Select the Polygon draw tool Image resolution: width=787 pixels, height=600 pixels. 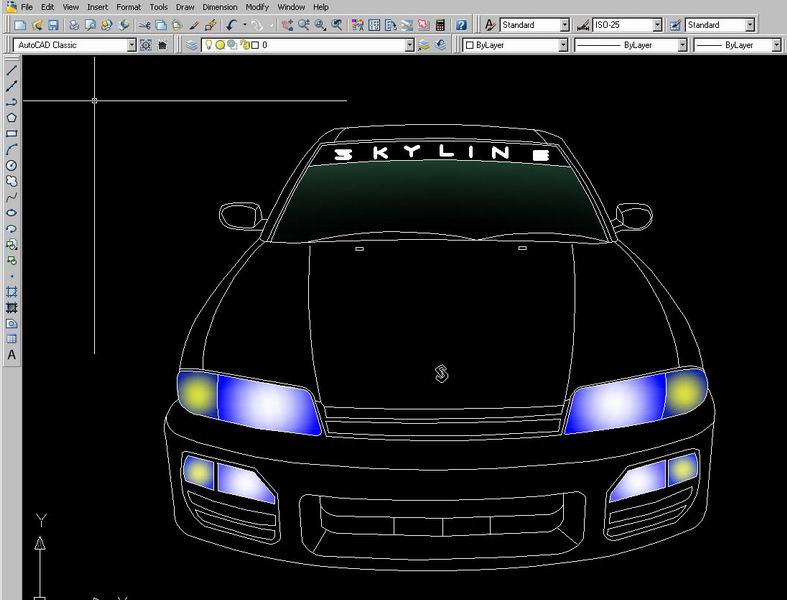[x=12, y=117]
